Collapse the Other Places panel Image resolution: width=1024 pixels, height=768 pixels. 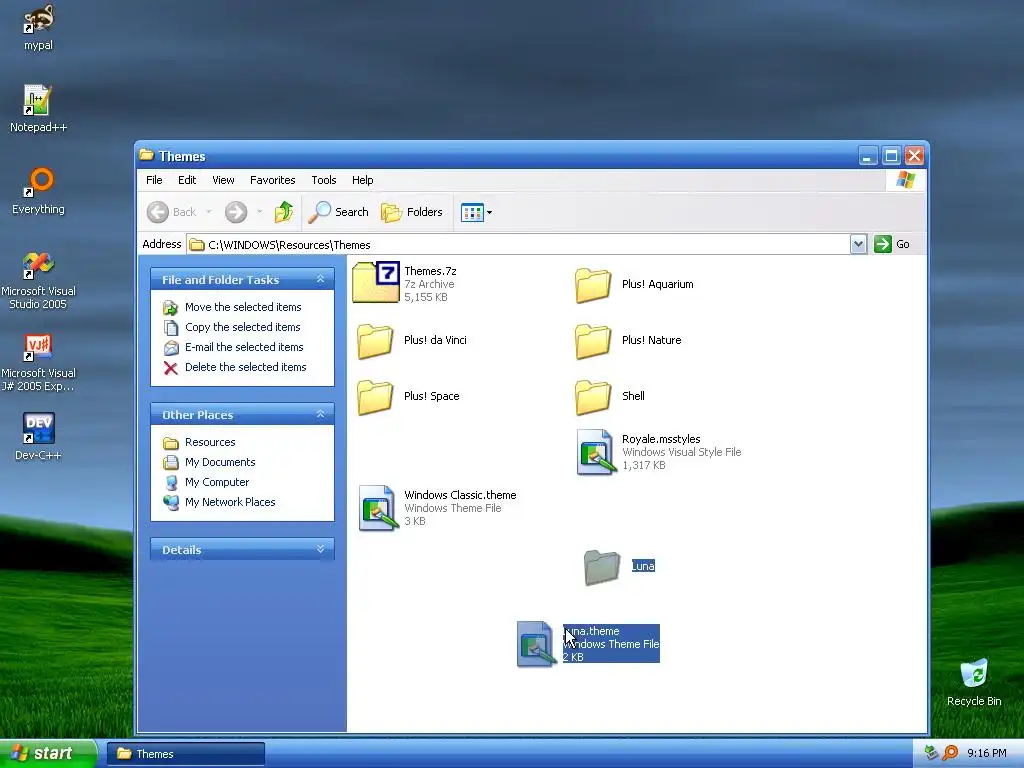coord(320,414)
